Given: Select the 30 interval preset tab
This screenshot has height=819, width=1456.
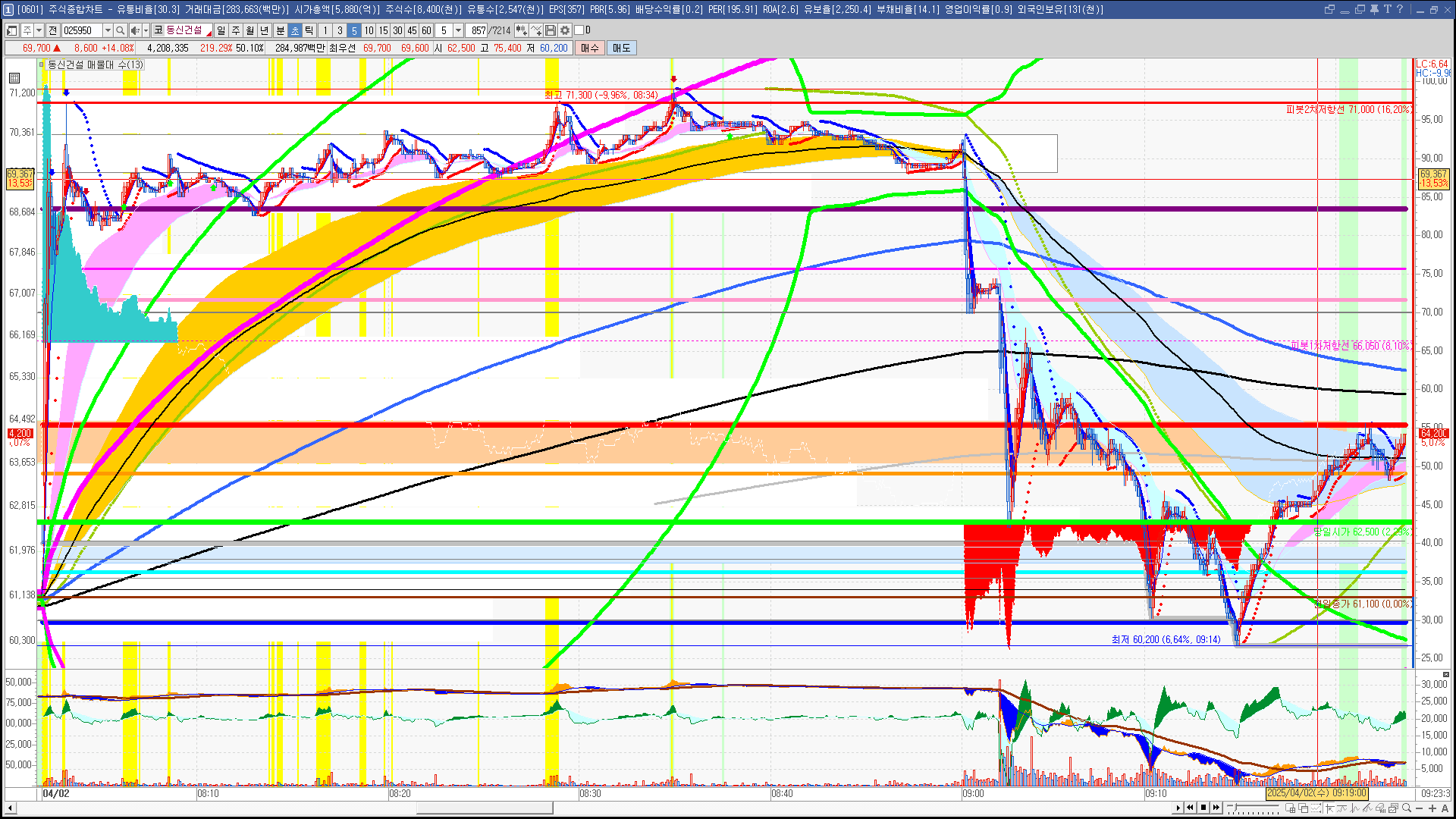Looking at the screenshot, I should 397,30.
